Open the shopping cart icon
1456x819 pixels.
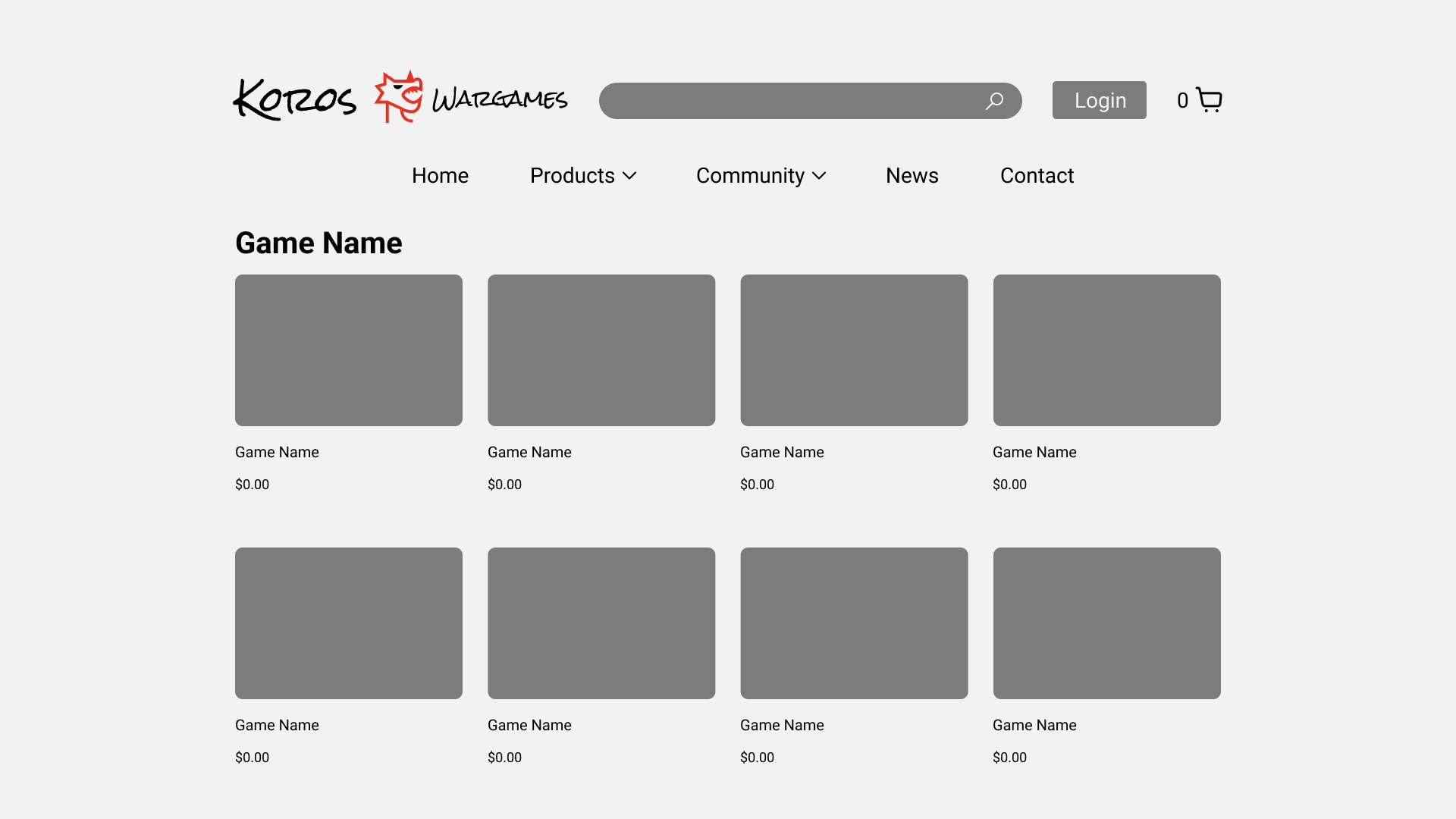(1209, 100)
